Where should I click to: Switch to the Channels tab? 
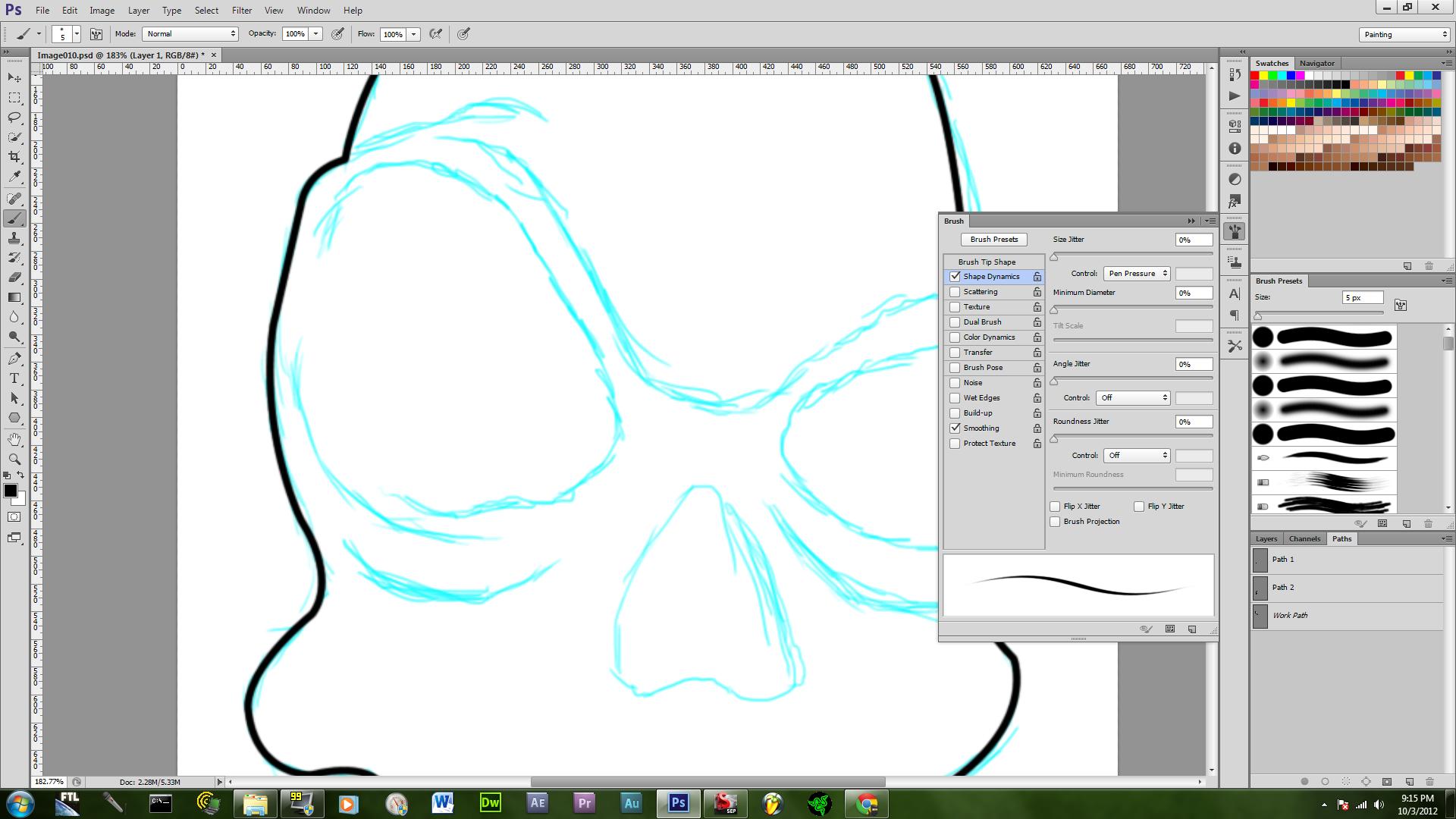[1304, 539]
